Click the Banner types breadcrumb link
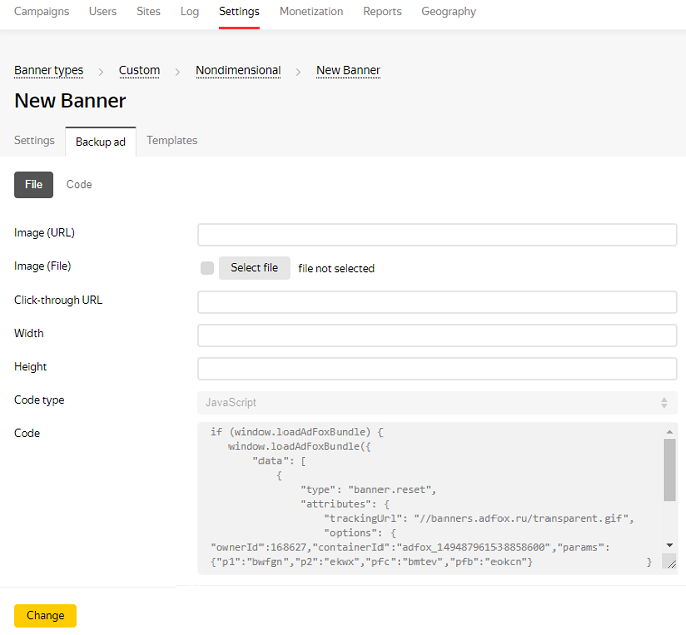This screenshot has height=635, width=686. (x=48, y=70)
